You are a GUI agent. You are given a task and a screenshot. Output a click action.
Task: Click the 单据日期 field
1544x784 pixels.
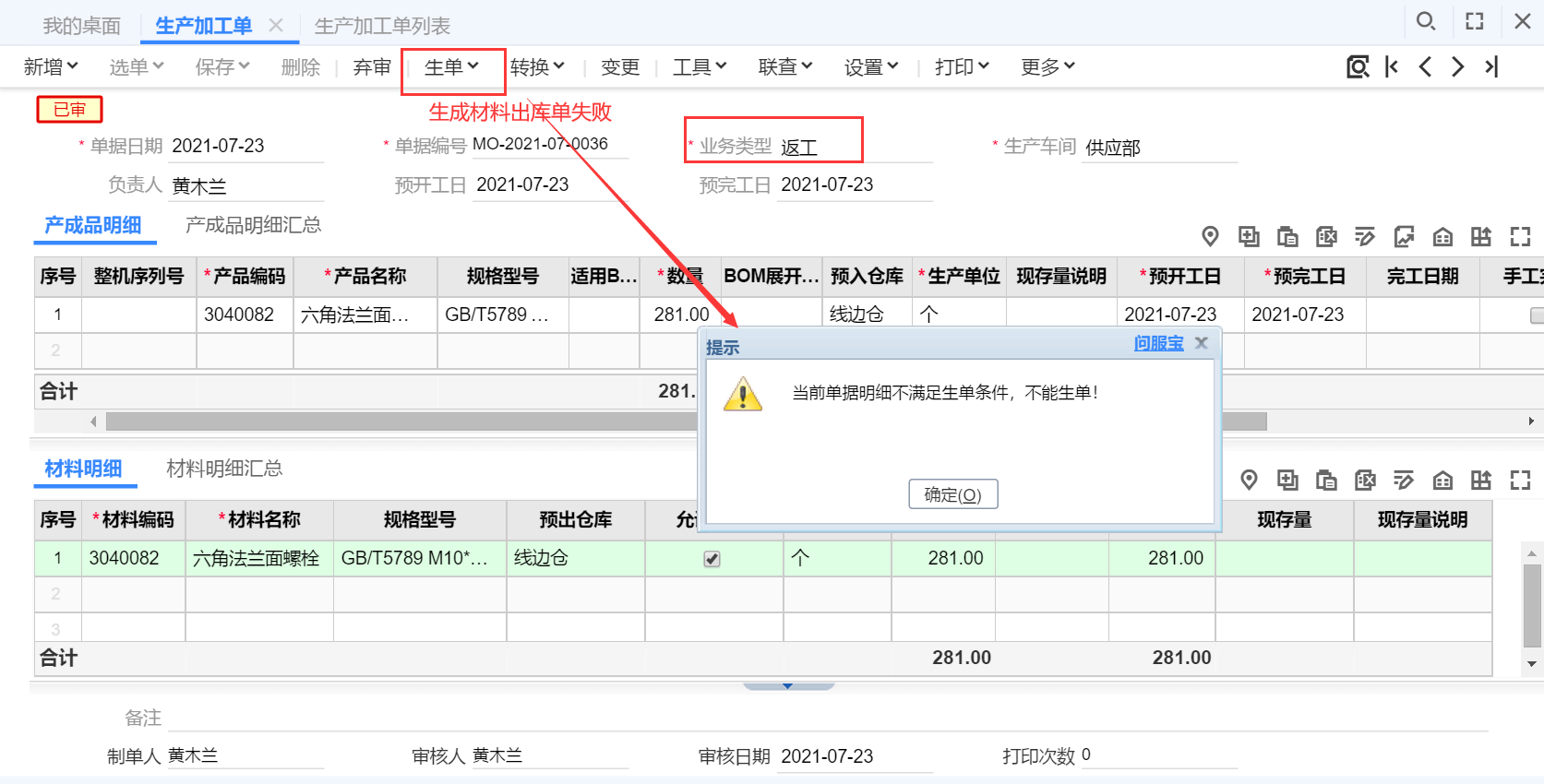248,146
